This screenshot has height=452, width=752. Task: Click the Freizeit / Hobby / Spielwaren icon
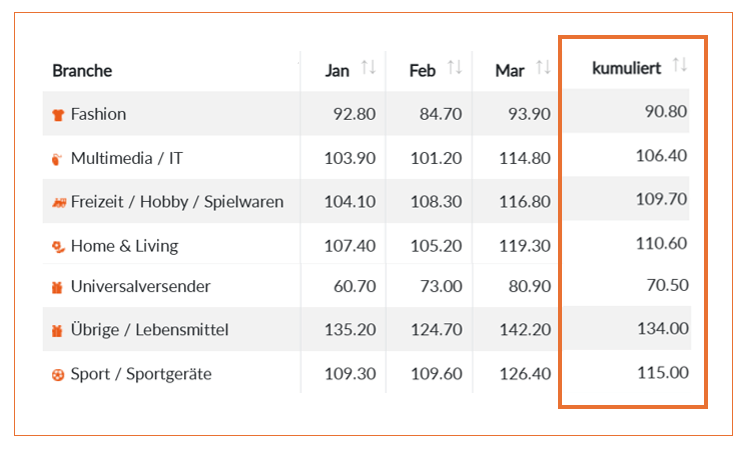tap(59, 203)
